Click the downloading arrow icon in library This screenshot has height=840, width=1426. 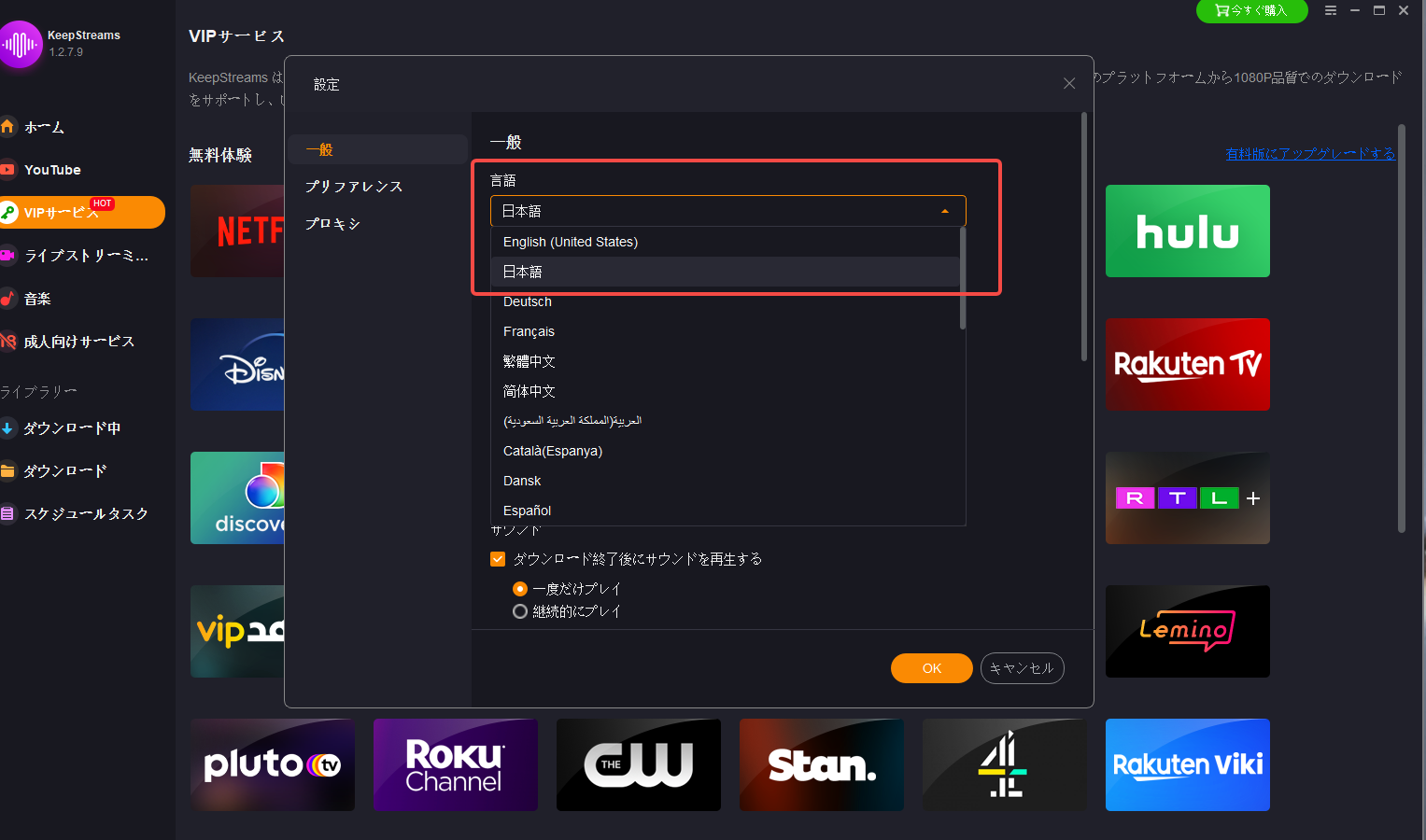(8, 428)
